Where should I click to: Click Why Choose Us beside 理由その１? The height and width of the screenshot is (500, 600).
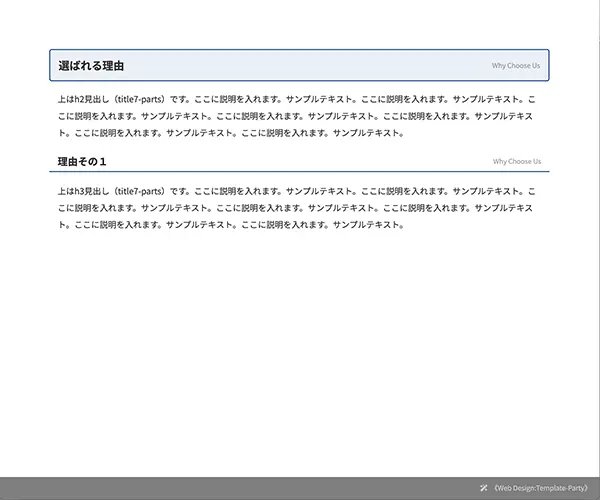click(x=516, y=161)
